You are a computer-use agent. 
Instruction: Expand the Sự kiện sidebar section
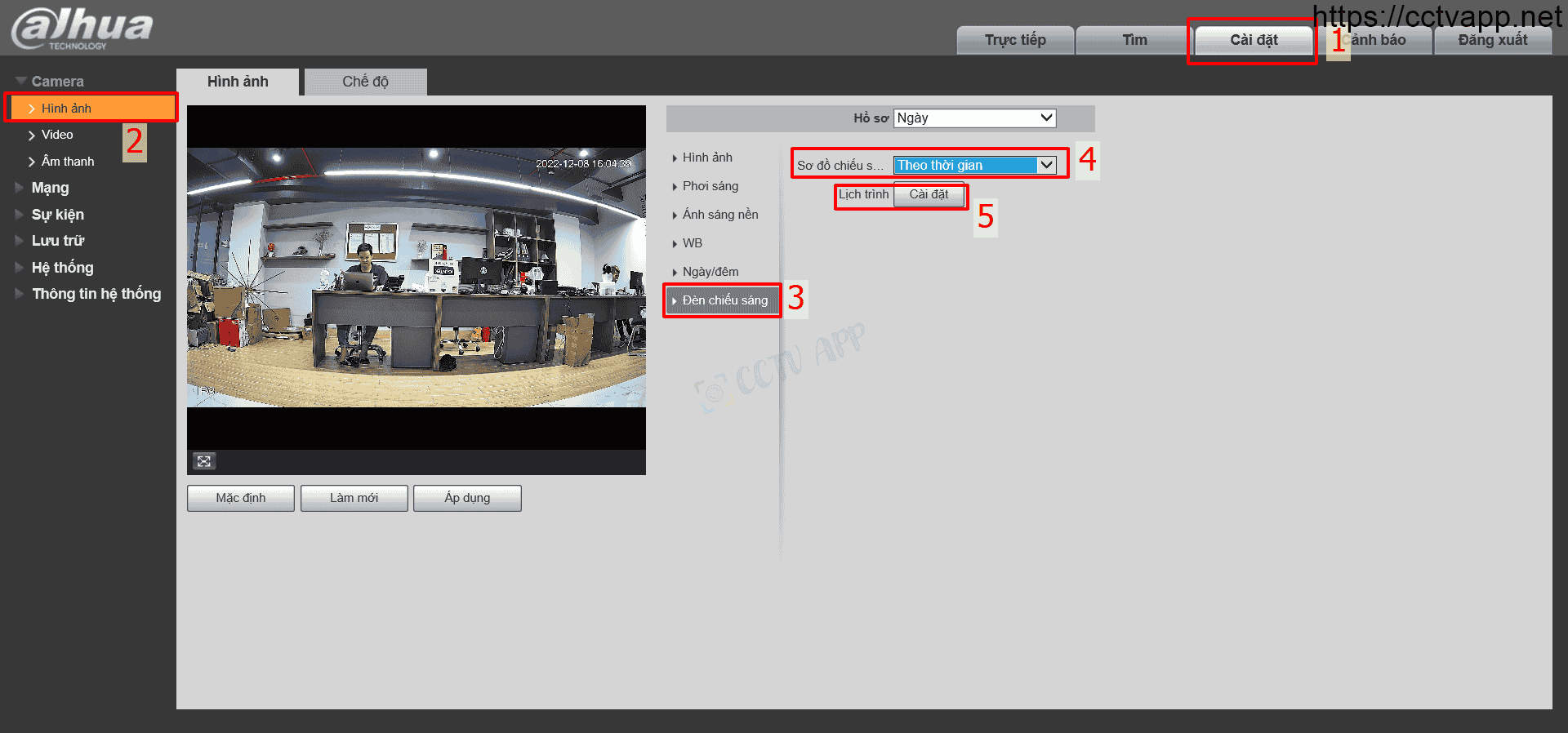point(57,215)
